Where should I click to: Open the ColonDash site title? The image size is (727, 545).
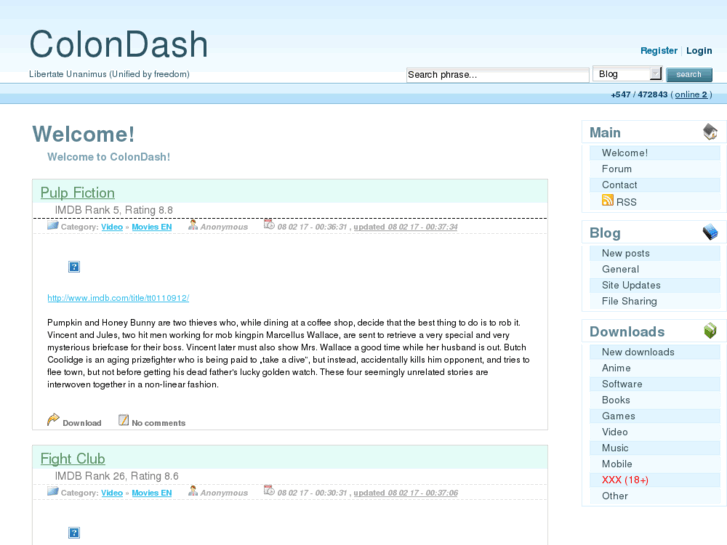click(119, 44)
